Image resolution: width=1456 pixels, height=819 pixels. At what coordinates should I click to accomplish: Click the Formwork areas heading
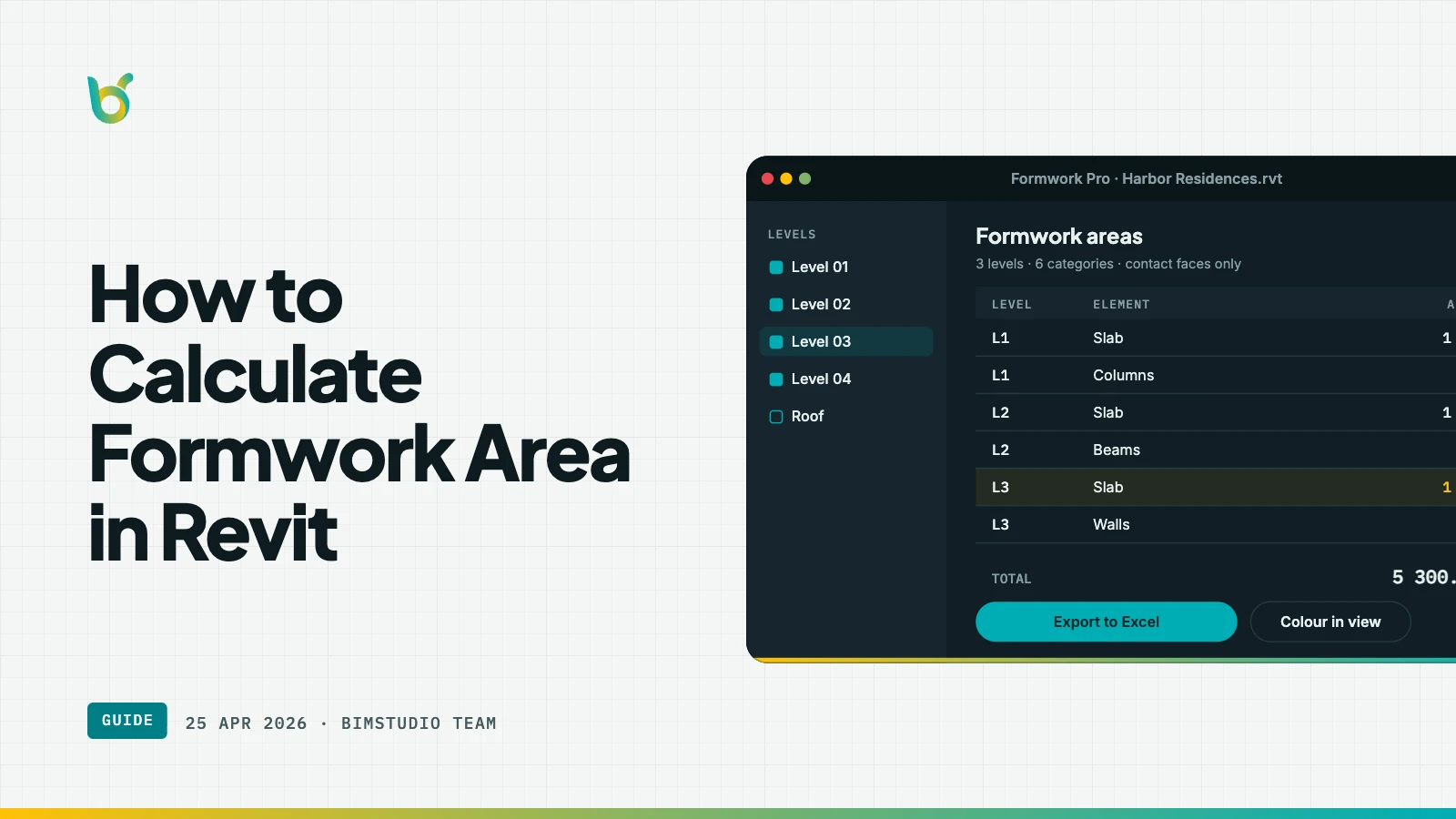tap(1059, 237)
